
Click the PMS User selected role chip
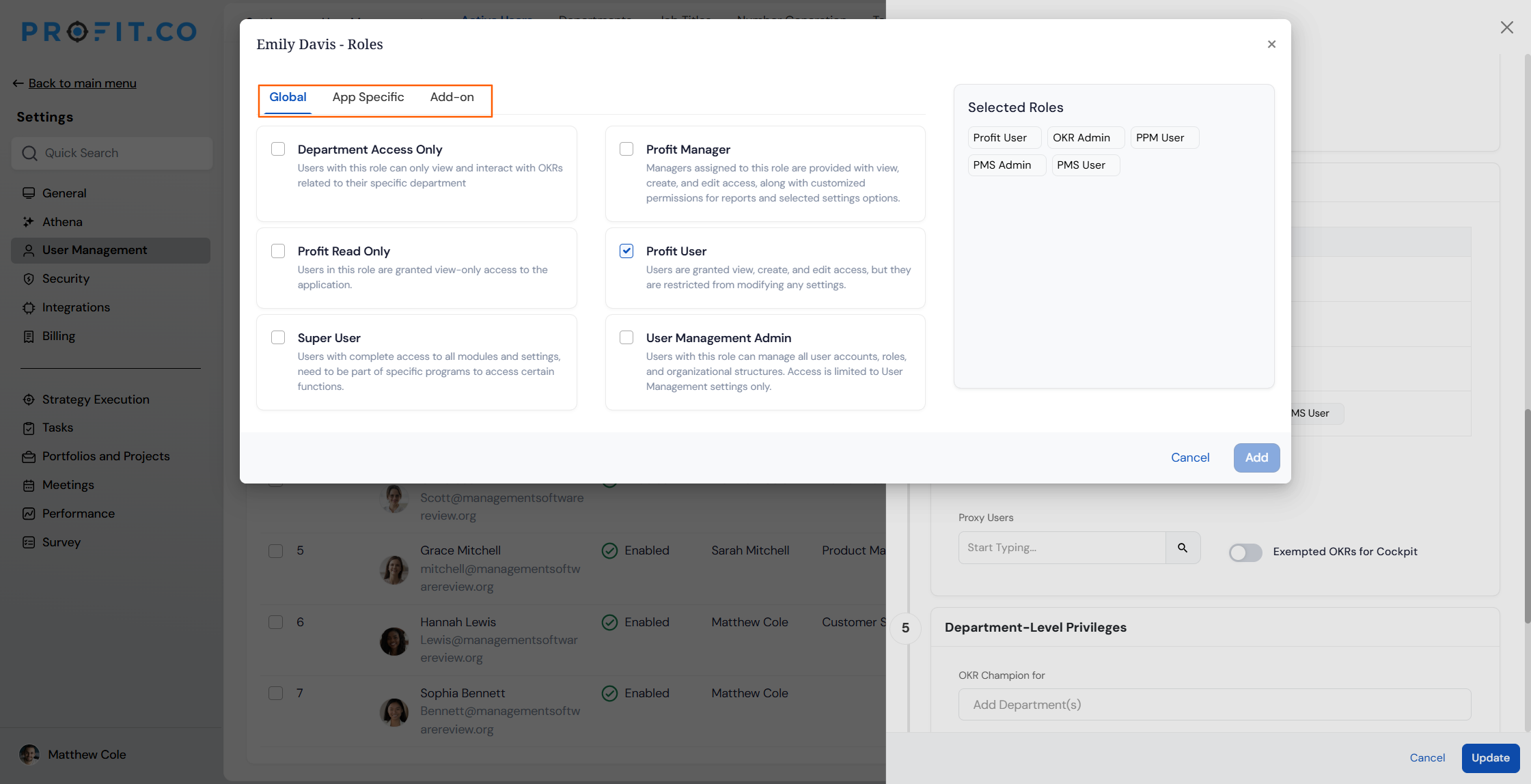pos(1086,165)
